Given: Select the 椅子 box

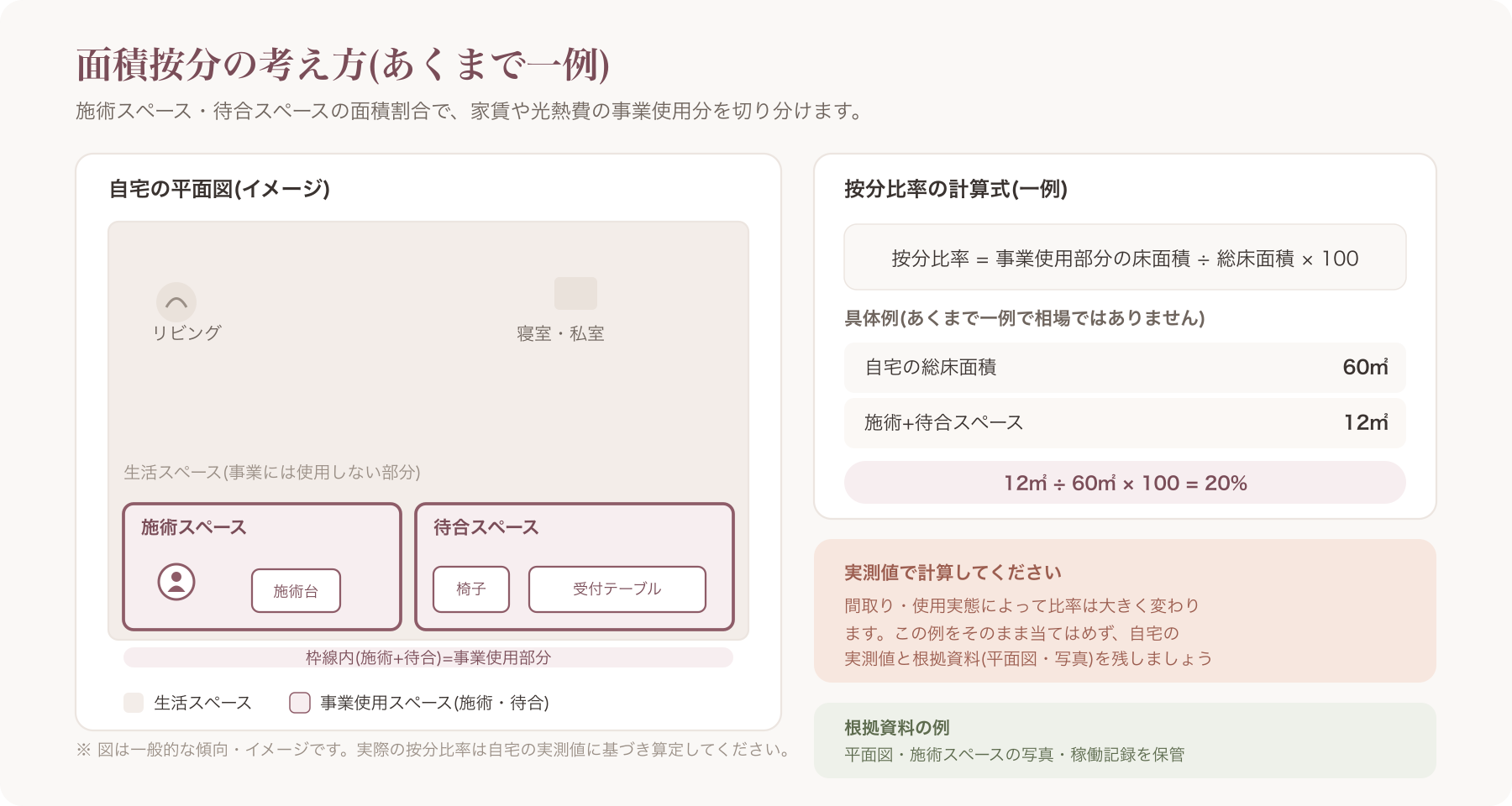Looking at the screenshot, I should click(471, 589).
